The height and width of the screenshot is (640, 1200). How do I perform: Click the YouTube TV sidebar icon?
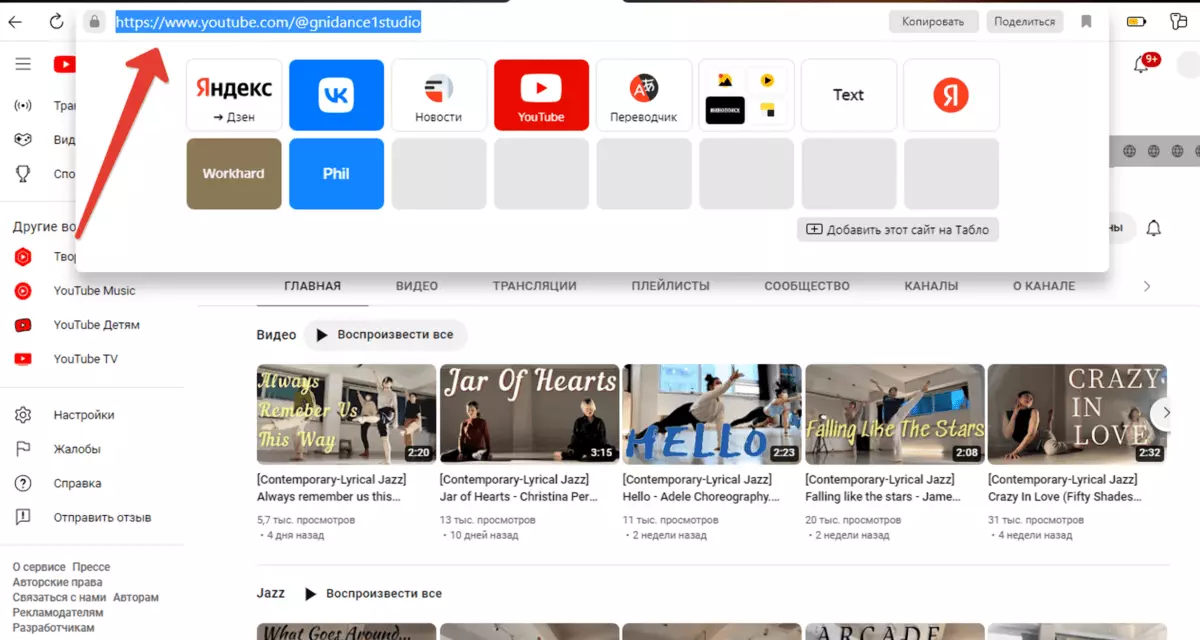click(22, 359)
